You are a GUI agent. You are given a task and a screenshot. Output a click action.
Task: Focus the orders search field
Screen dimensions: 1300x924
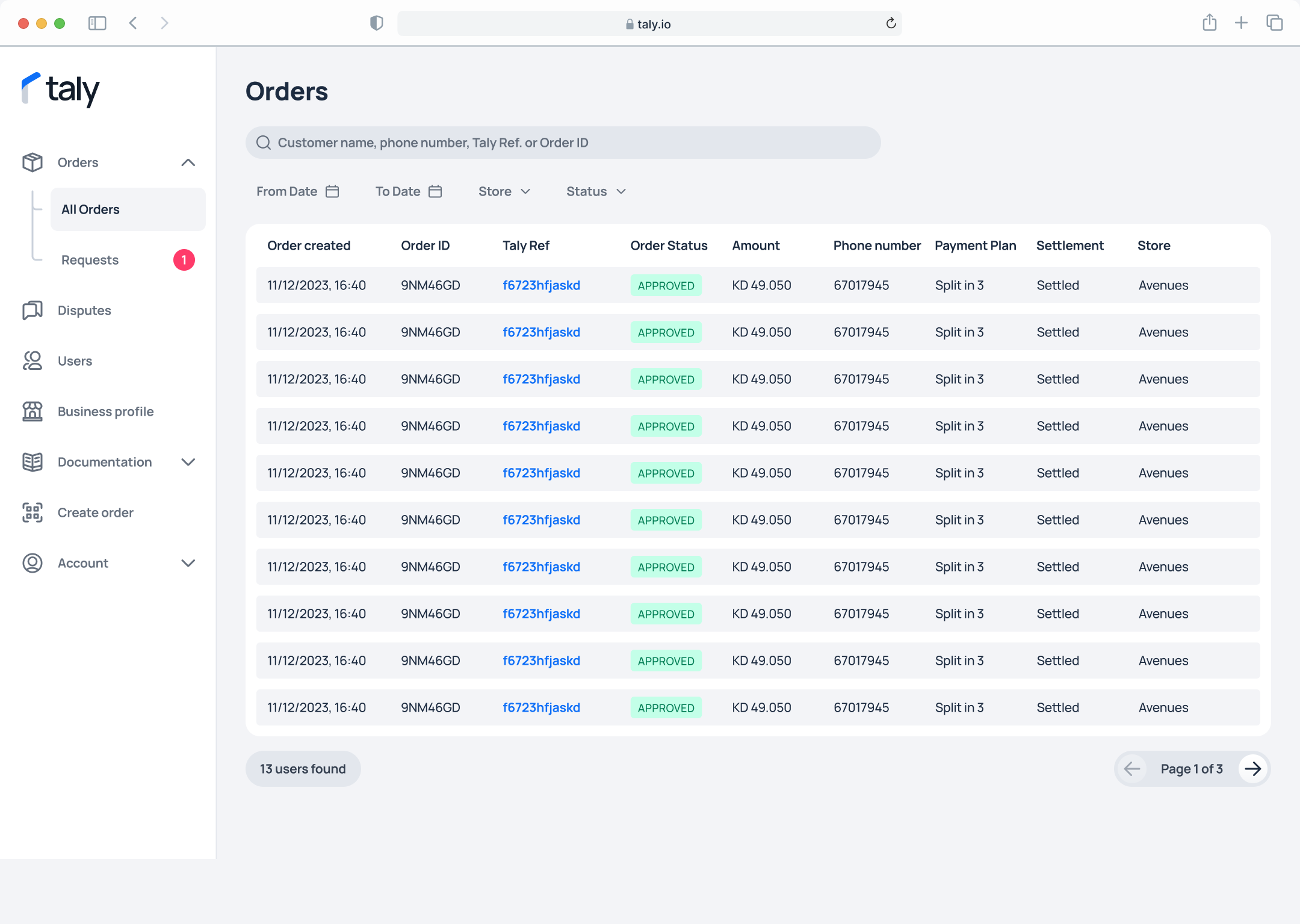pyautogui.click(x=563, y=143)
